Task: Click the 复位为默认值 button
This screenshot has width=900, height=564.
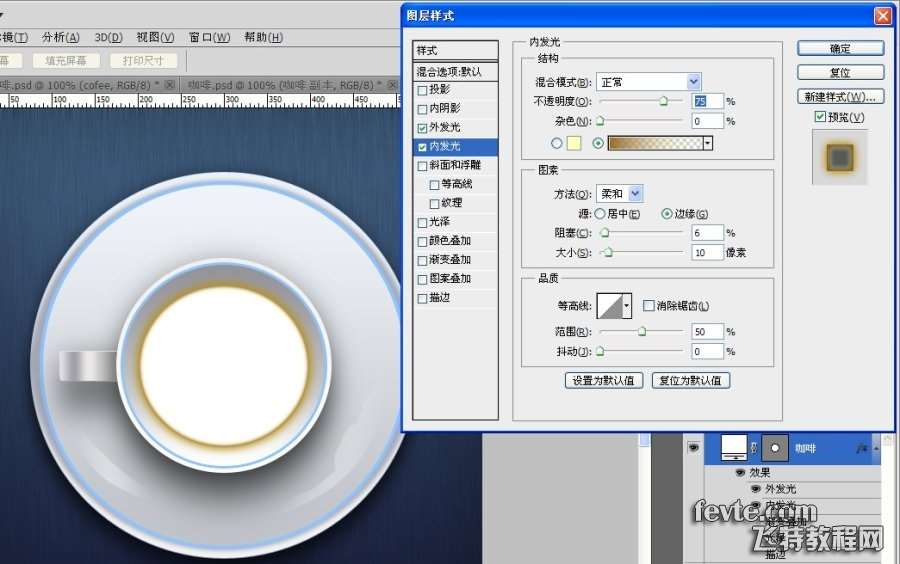Action: click(690, 380)
